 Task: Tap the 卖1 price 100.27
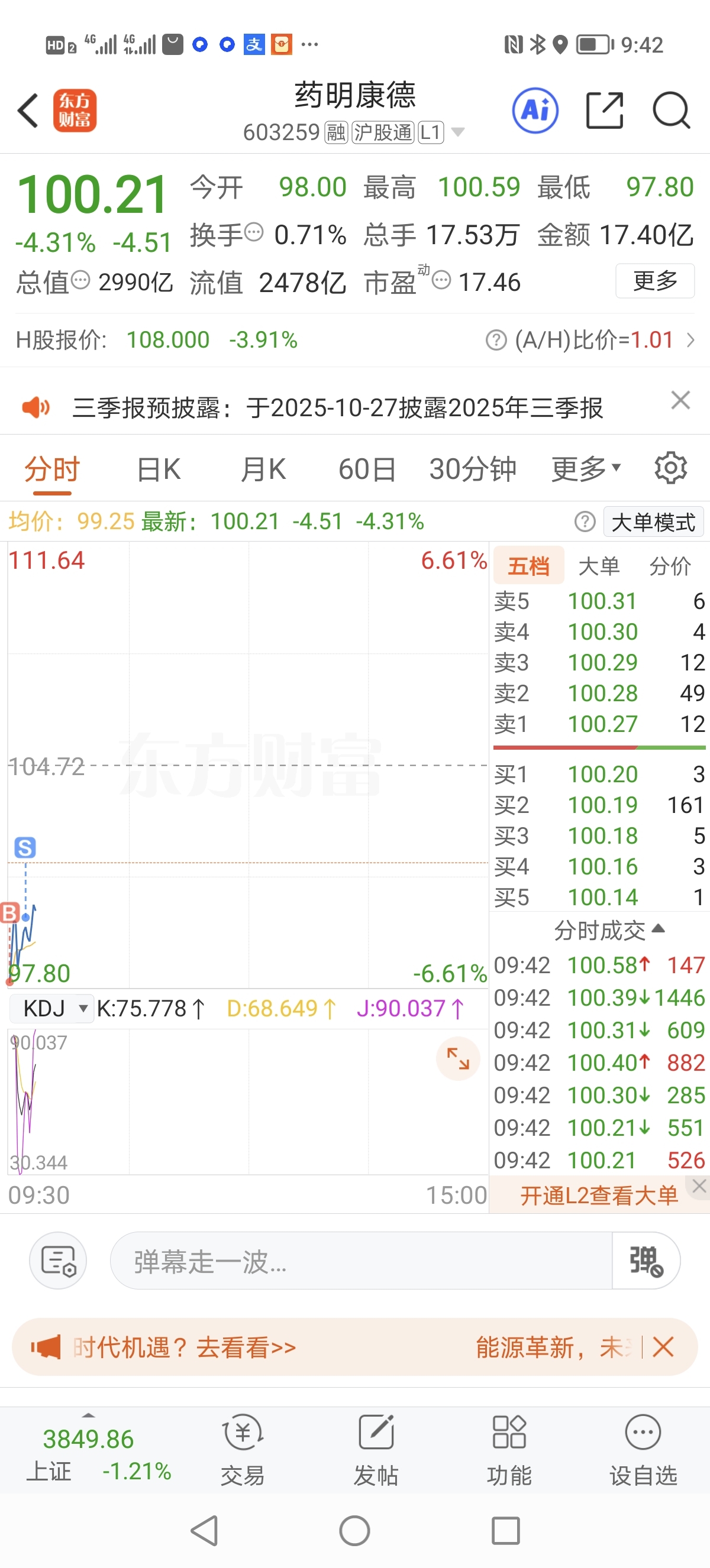pyautogui.click(x=602, y=724)
